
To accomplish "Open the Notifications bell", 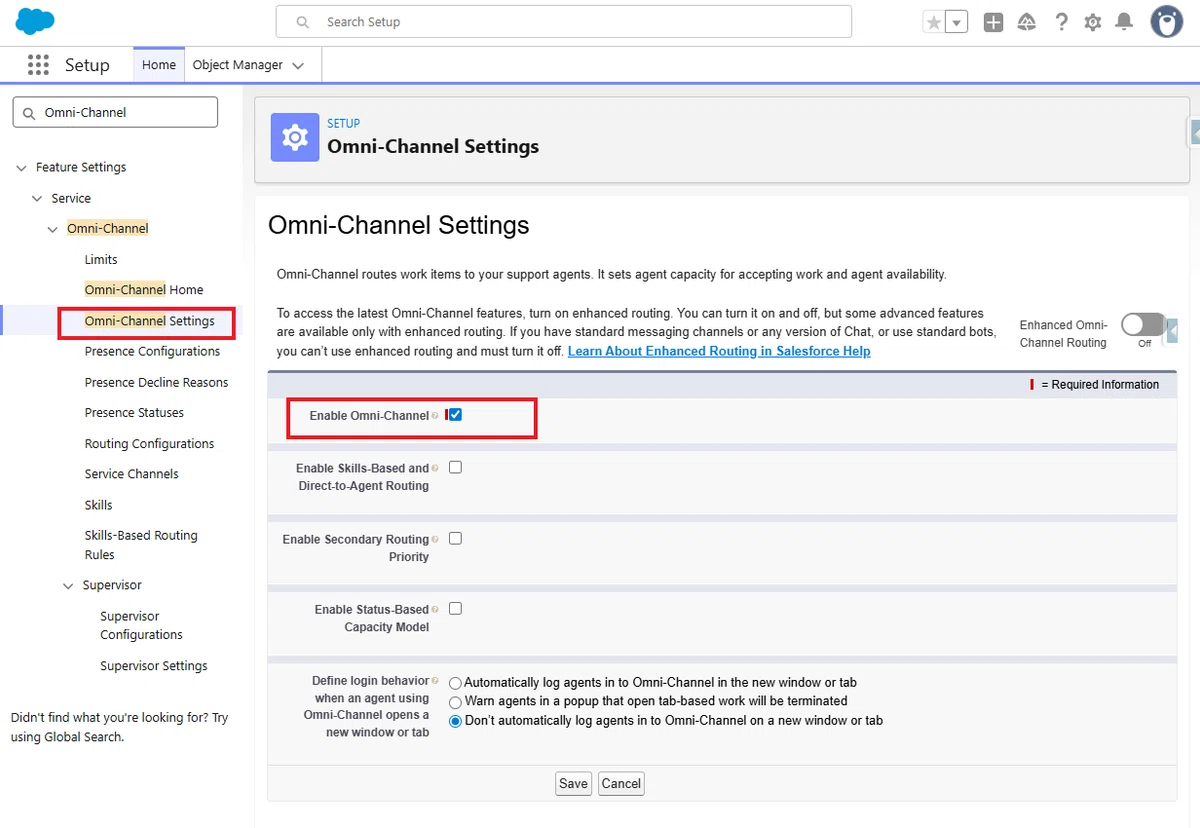I will [1124, 22].
